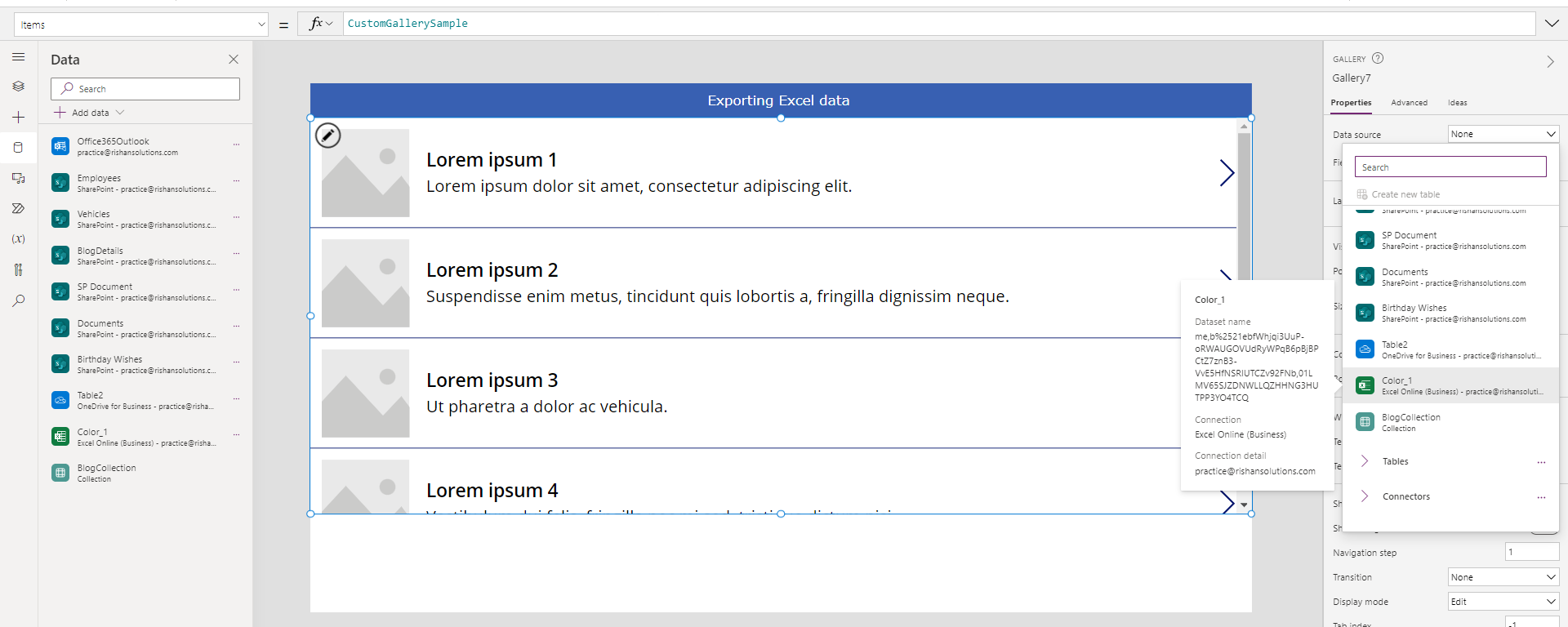The width and height of the screenshot is (1568, 627).
Task: Click the sidebar magnifier search icon
Action: coord(18,300)
